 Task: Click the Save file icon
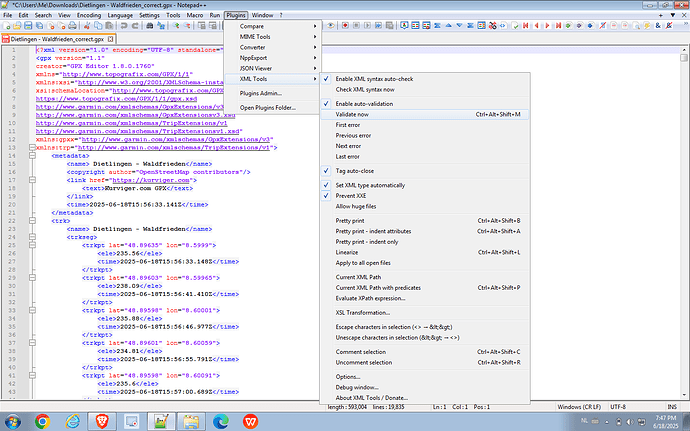[x=28, y=26]
